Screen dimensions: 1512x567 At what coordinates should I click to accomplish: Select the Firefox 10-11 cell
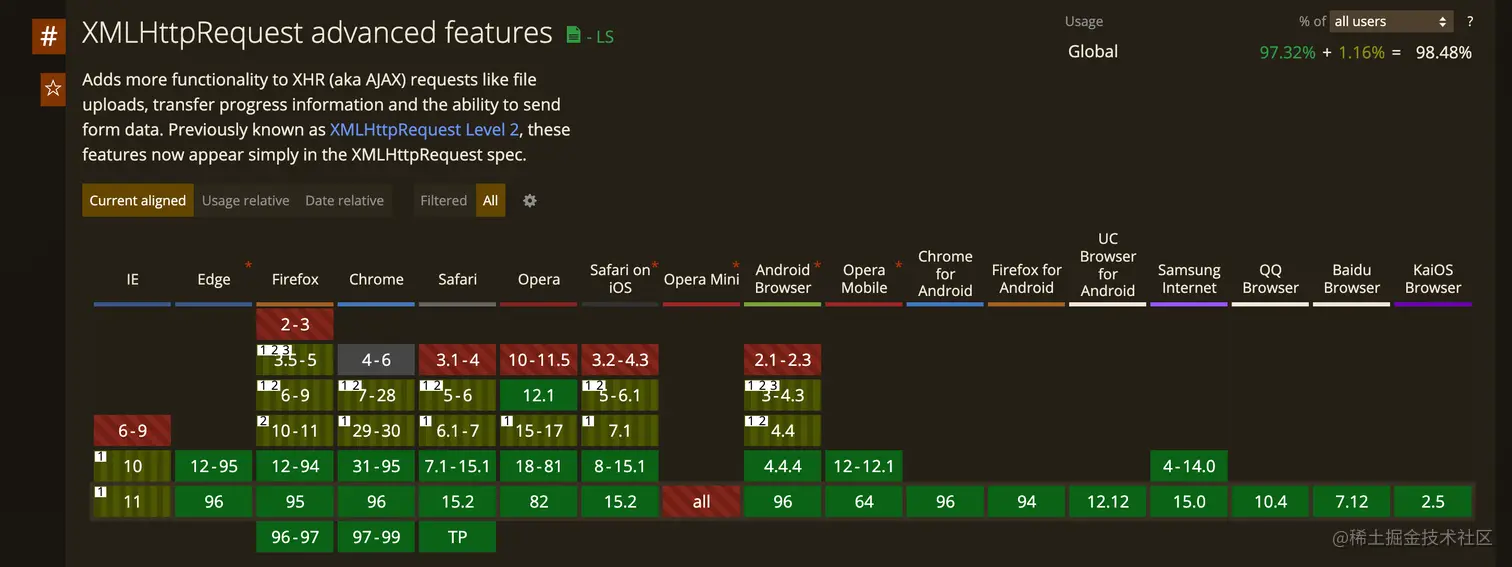295,431
